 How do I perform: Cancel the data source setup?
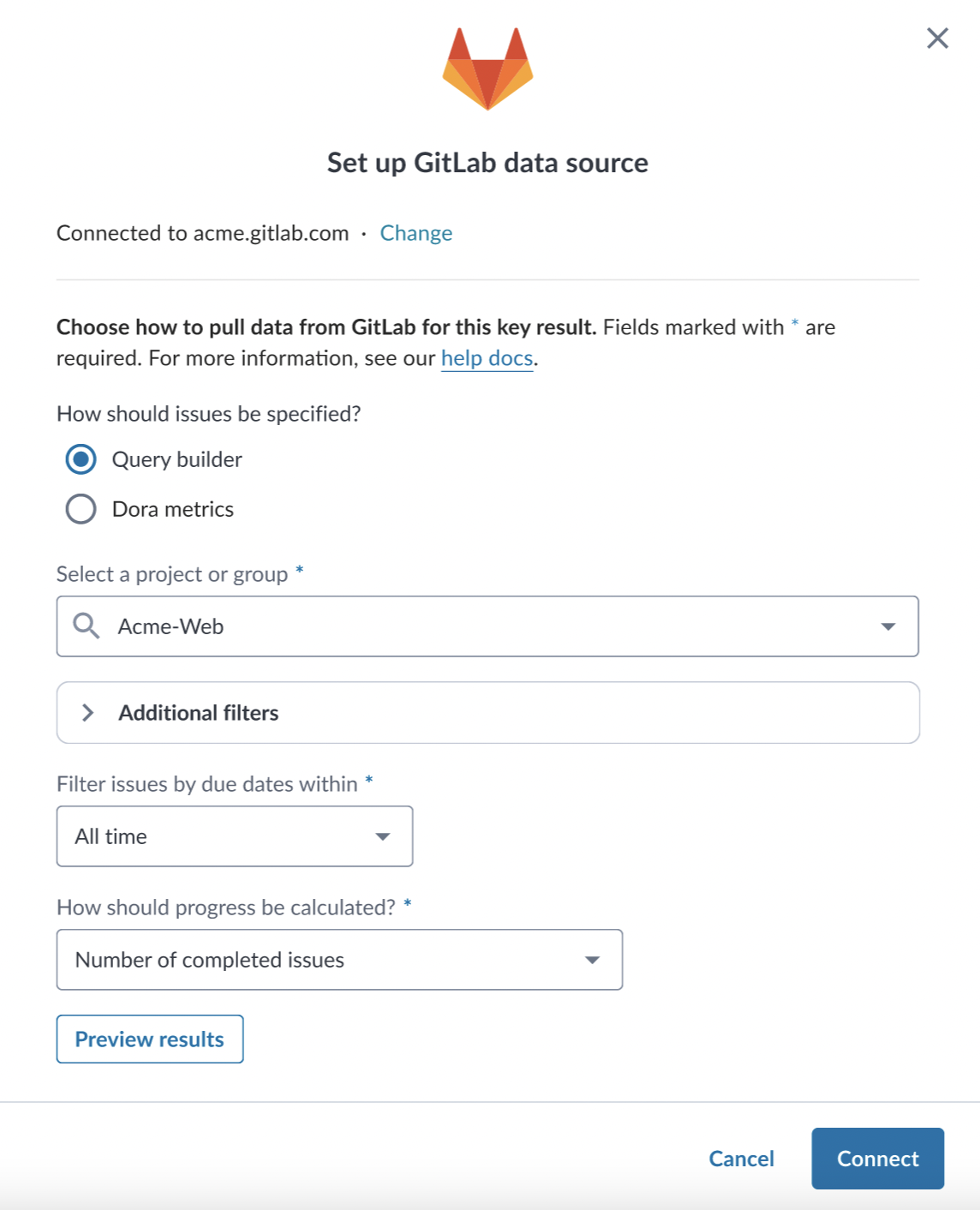pos(742,1159)
